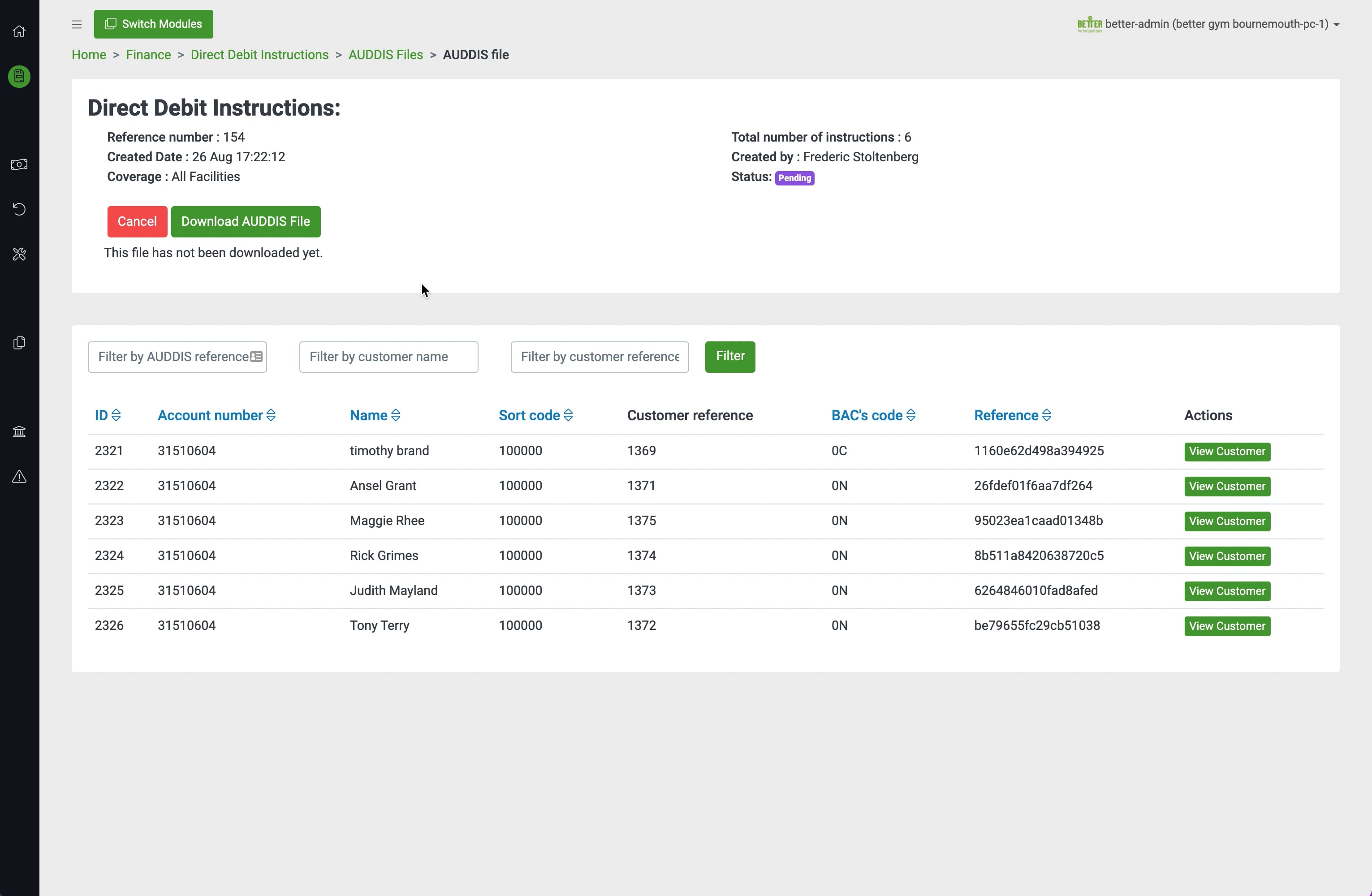
Task: Go to AUDDIS Files breadcrumb
Action: coord(385,55)
